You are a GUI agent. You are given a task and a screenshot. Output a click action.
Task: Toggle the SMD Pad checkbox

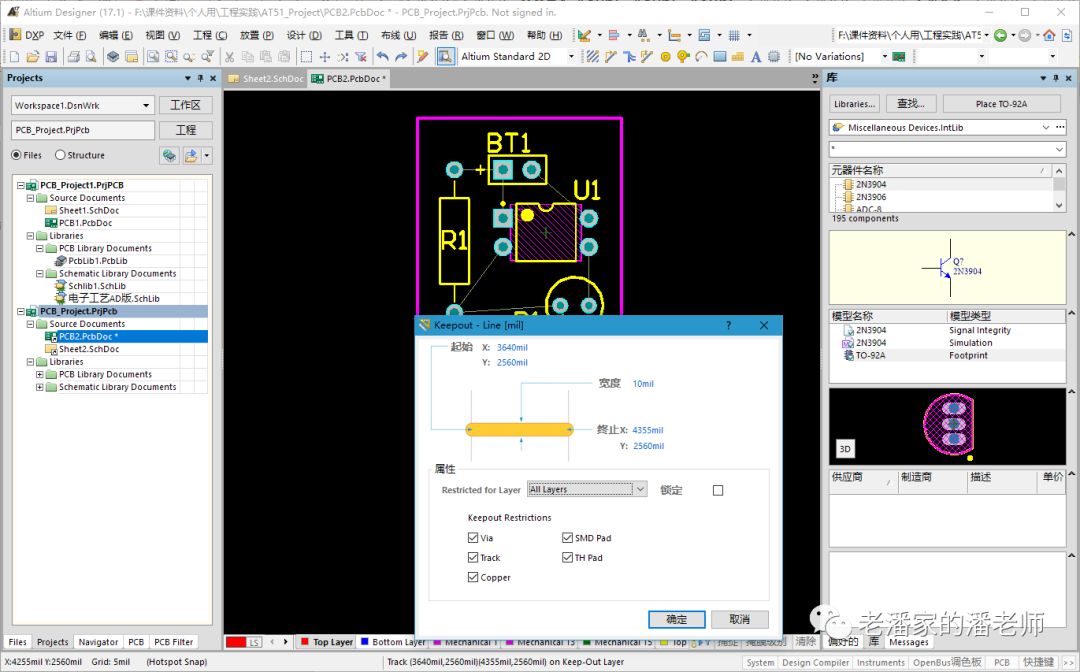568,538
